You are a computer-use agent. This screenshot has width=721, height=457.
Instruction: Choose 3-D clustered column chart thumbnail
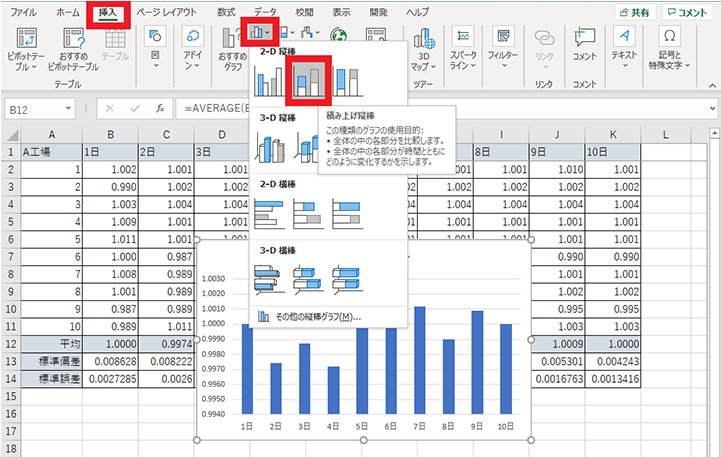click(x=269, y=148)
